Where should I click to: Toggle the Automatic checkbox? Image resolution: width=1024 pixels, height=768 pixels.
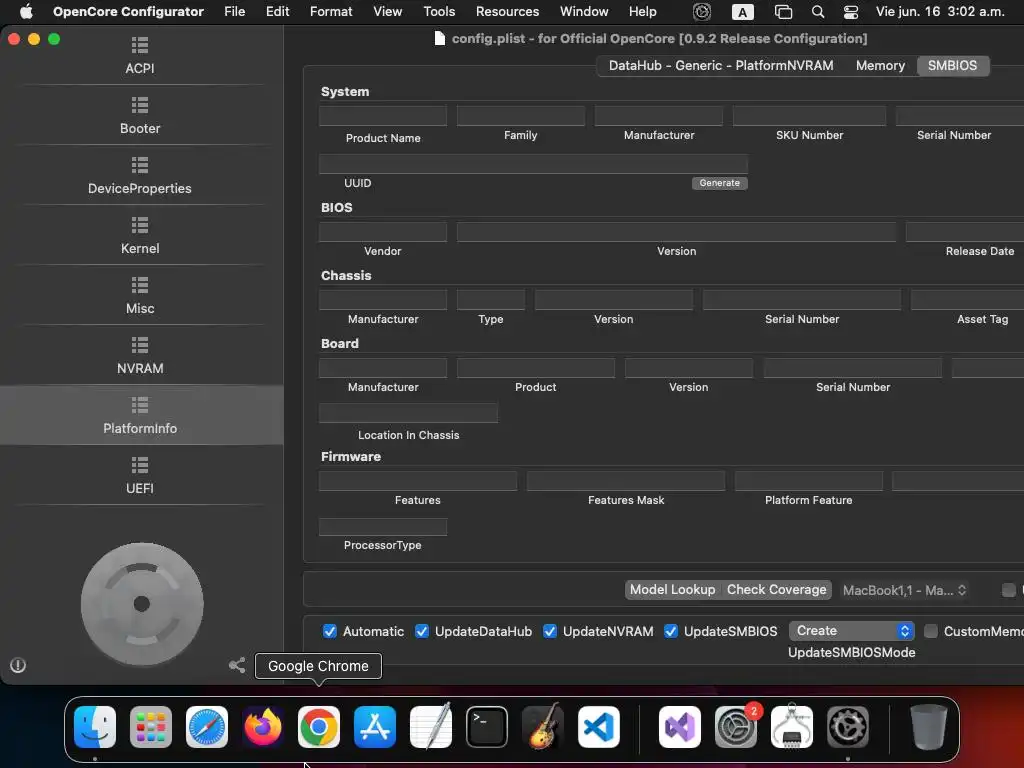[x=330, y=632]
